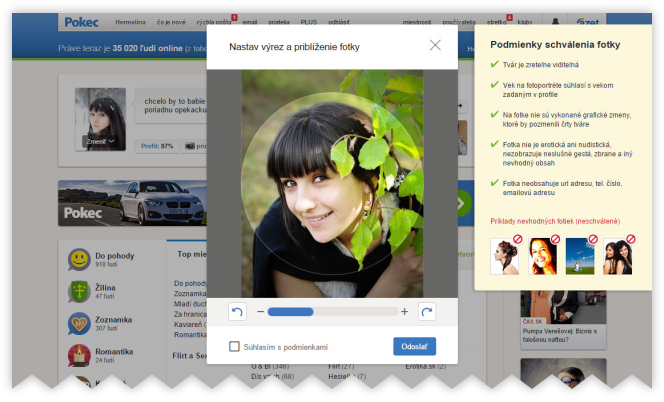Viewport: 664px width, 402px height.
Task: Open the stretko menu item
Action: [x=496, y=22]
